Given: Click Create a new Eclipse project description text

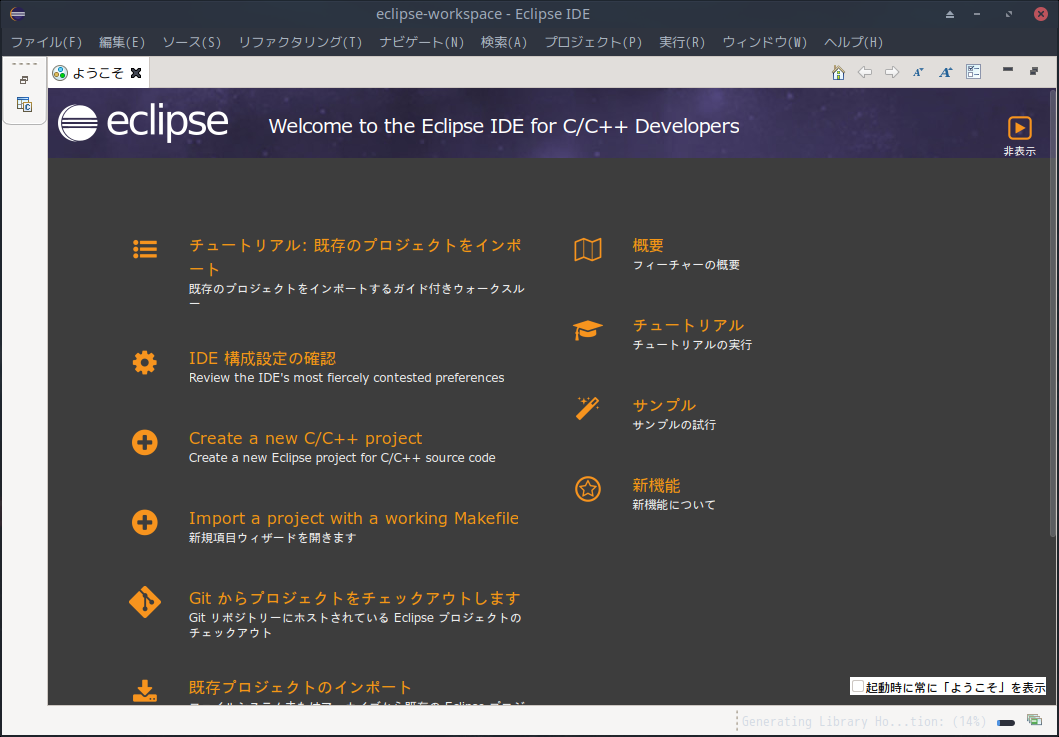Looking at the screenshot, I should click(342, 457).
